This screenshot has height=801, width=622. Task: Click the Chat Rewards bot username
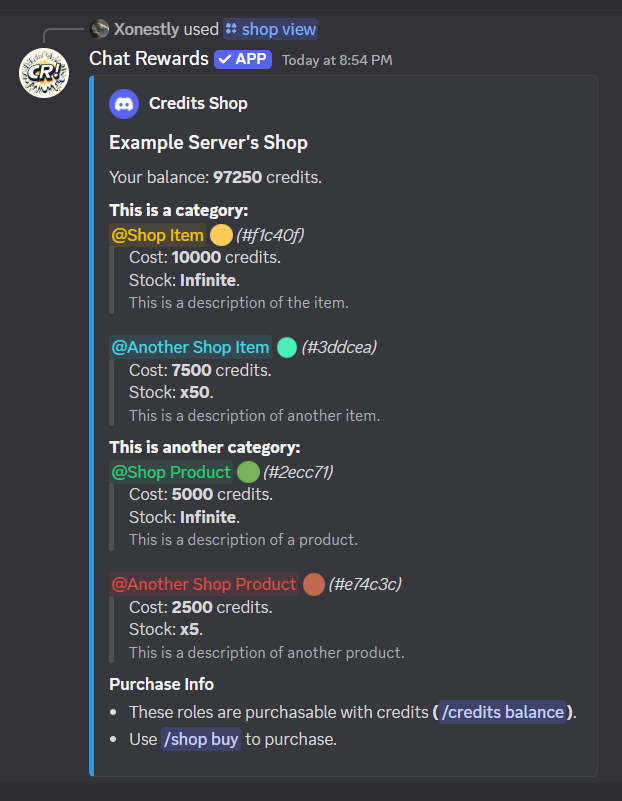(147, 59)
